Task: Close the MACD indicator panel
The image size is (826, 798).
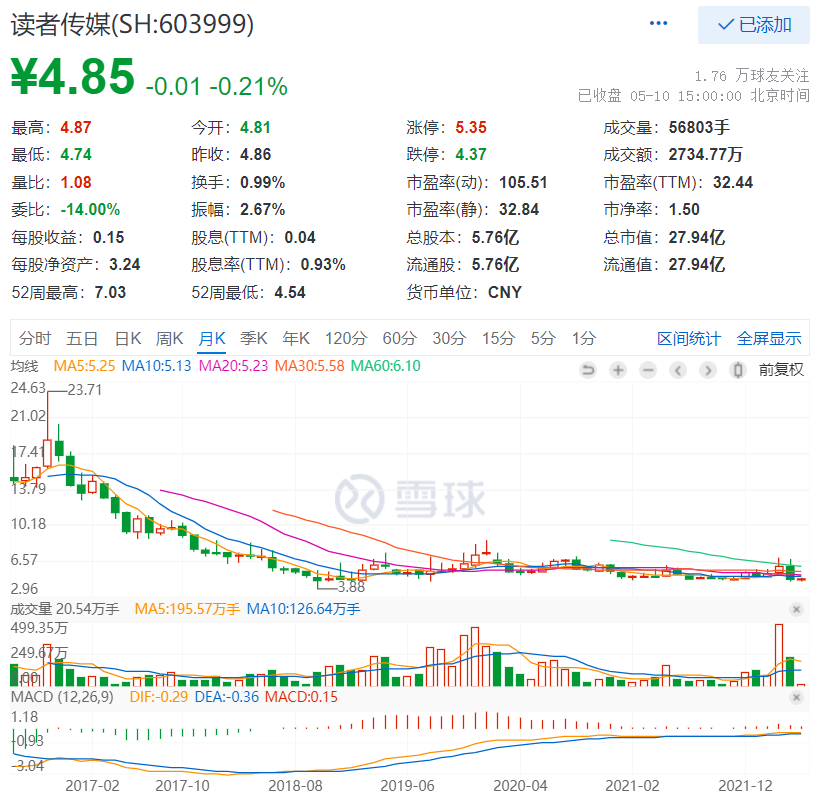Action: click(x=796, y=697)
